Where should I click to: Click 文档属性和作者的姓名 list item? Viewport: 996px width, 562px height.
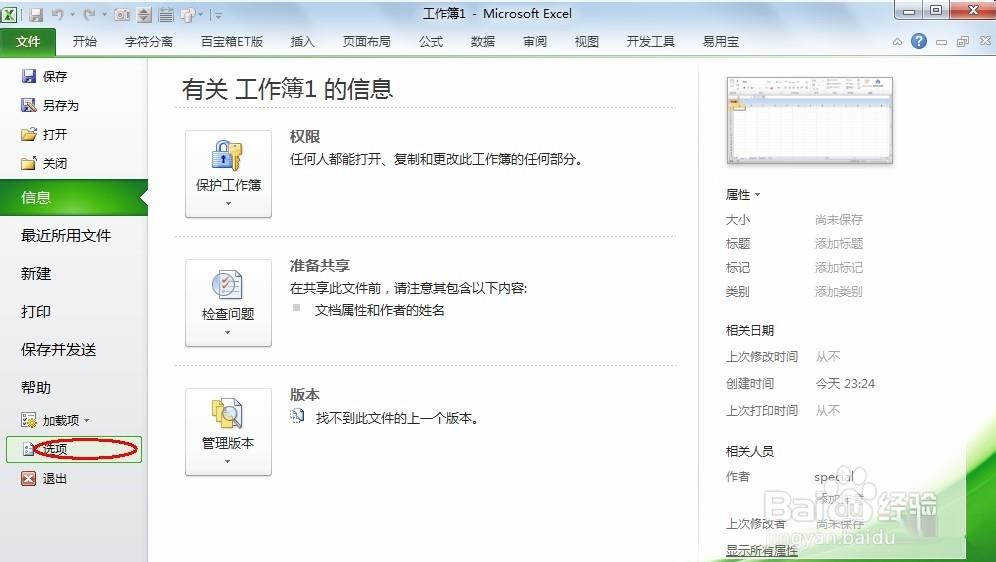click(380, 311)
